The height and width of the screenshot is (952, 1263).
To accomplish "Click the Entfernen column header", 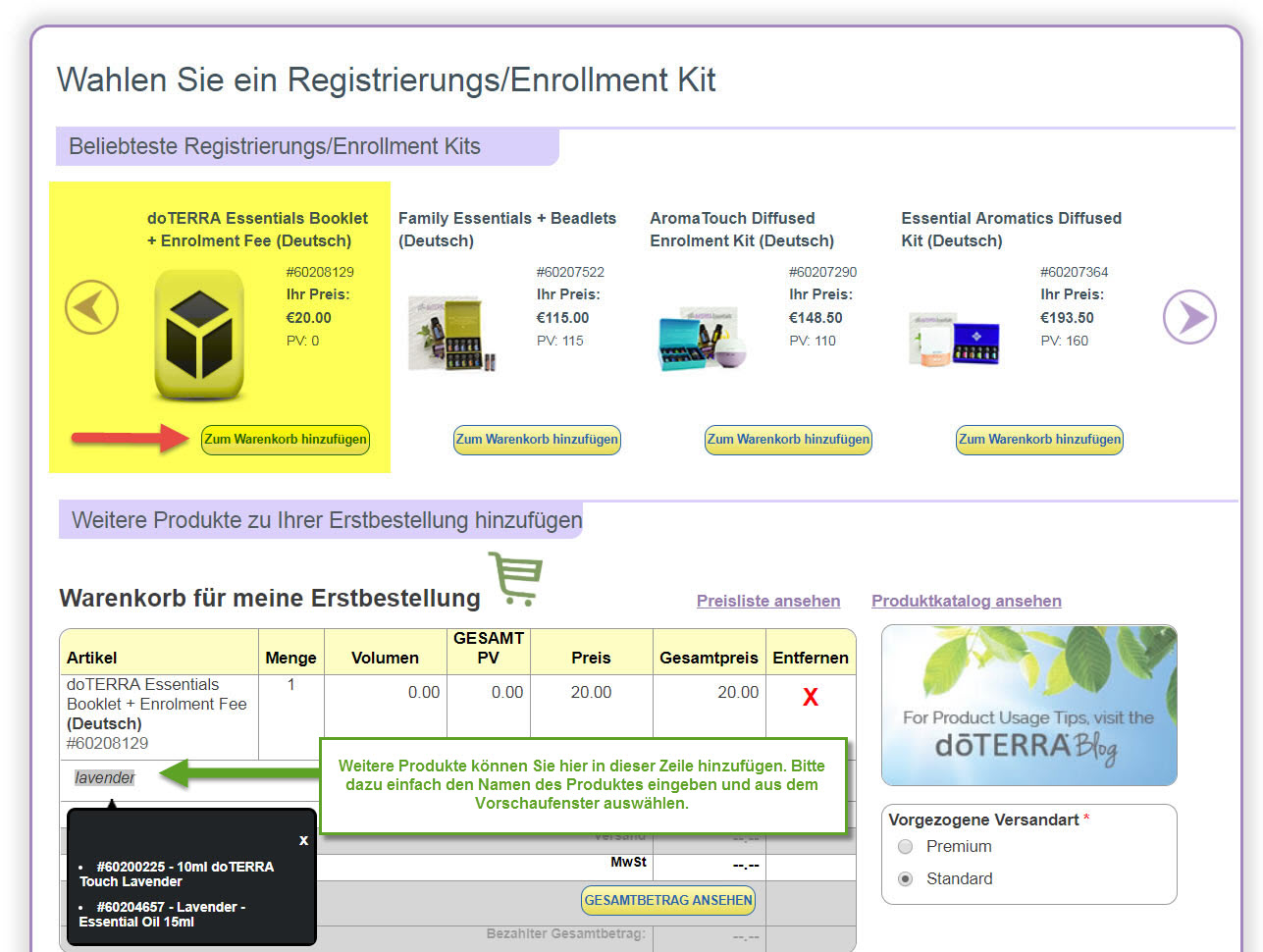I will click(x=811, y=658).
